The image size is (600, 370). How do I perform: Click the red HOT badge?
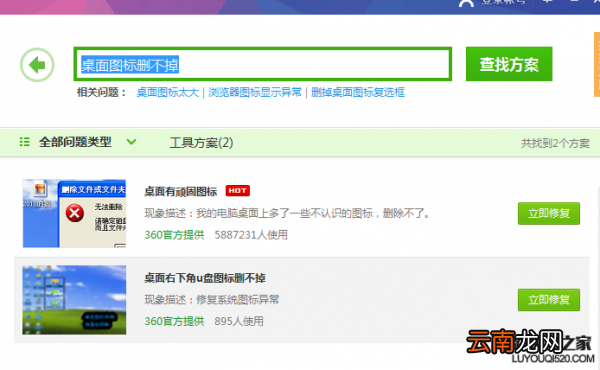click(238, 191)
